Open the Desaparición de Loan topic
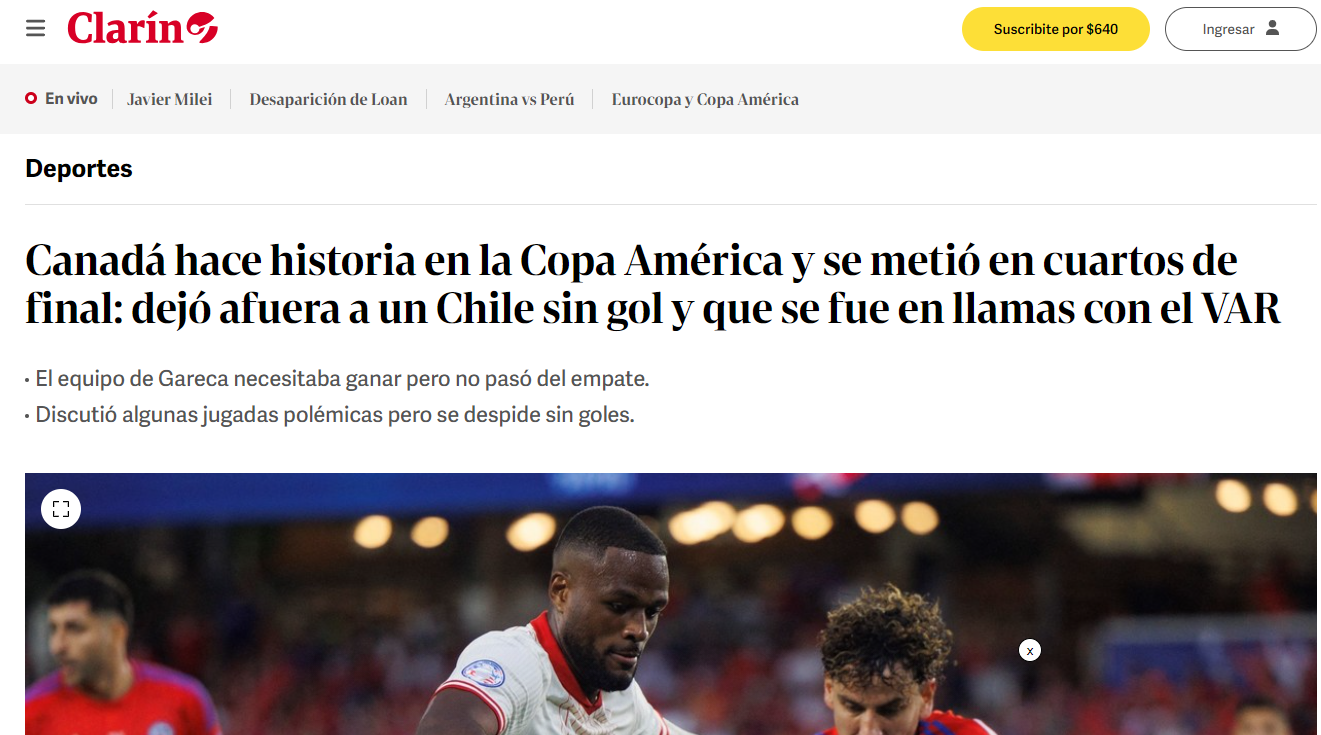This screenshot has width=1321, height=735. pos(328,99)
